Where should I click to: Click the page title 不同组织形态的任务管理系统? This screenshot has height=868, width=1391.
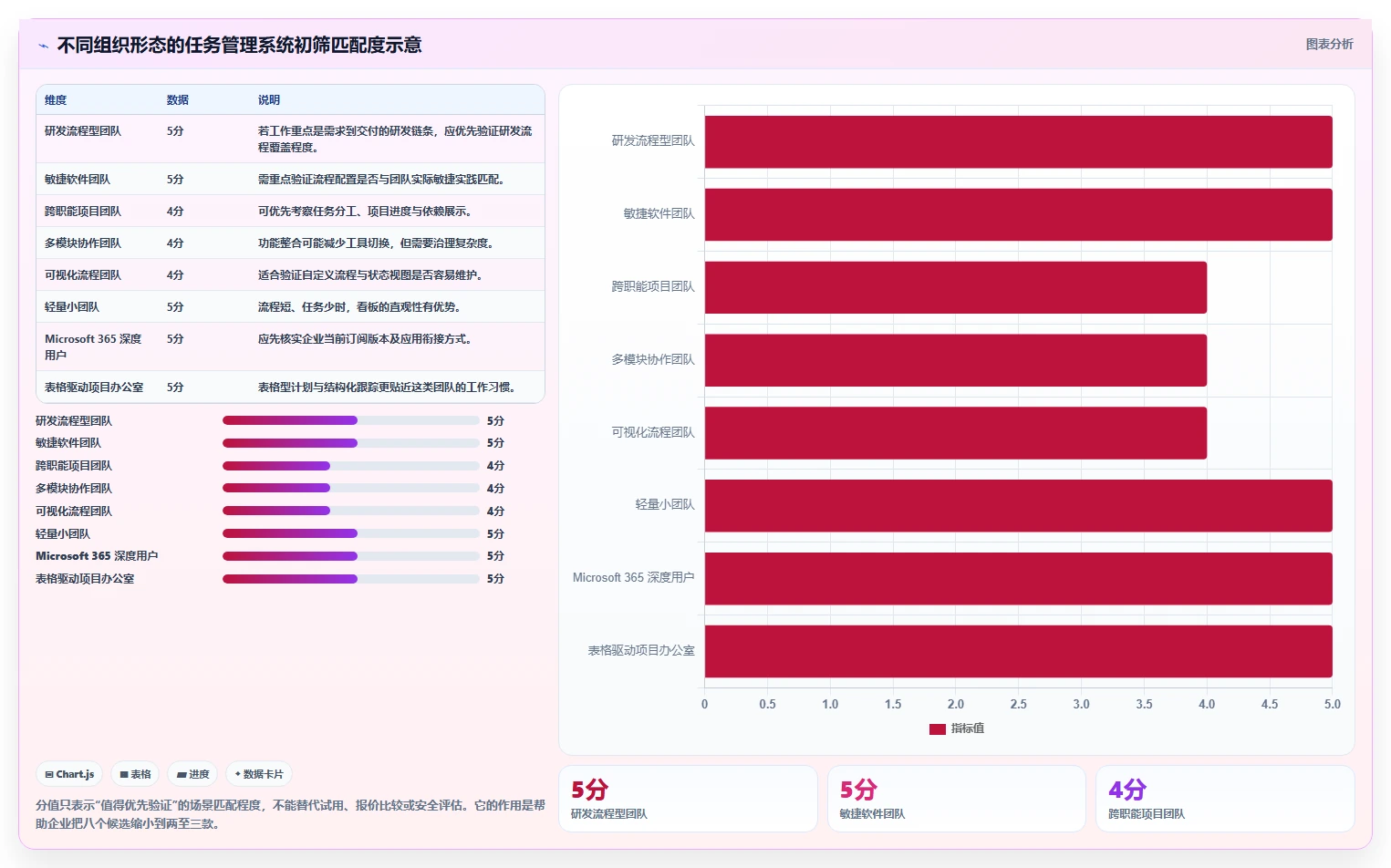coord(240,46)
